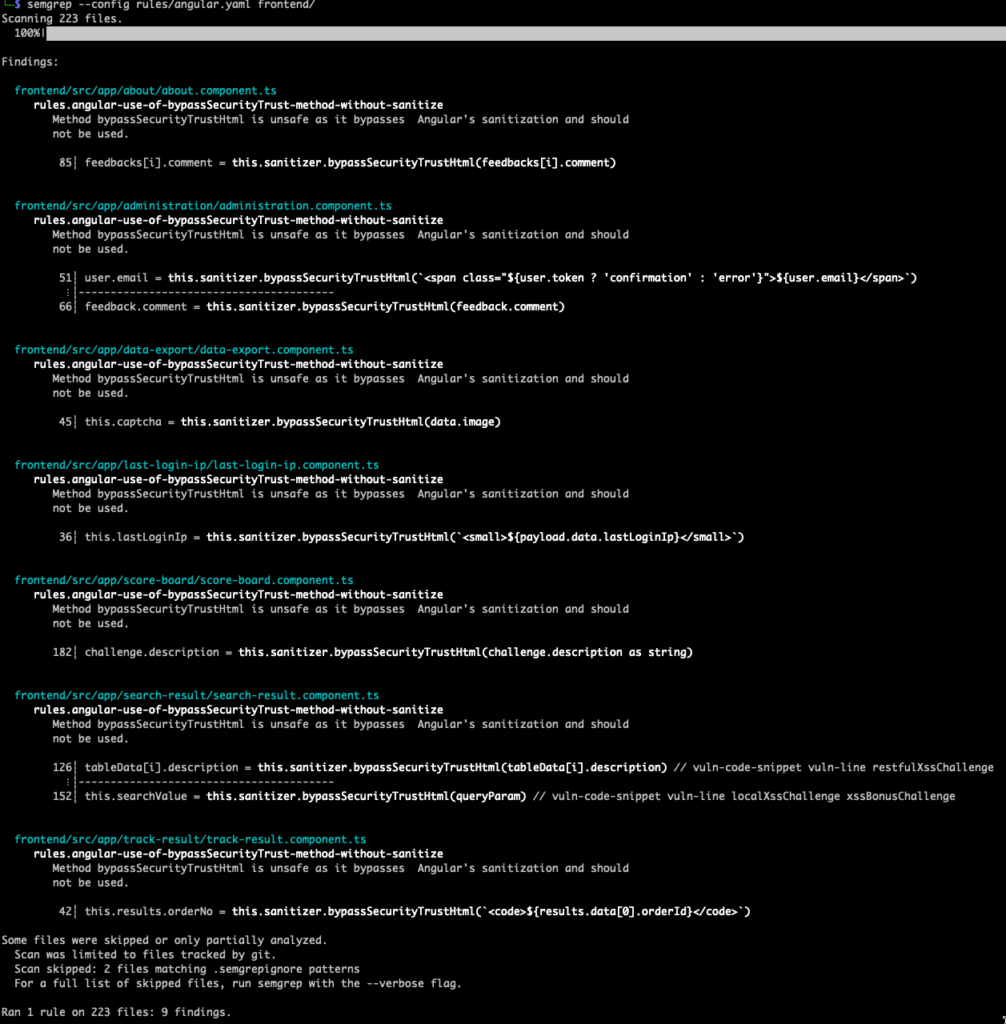Screen dimensions: 1006x1024
Task: Click rule name under search-result.component.ts
Action: pyautogui.click(x=238, y=710)
